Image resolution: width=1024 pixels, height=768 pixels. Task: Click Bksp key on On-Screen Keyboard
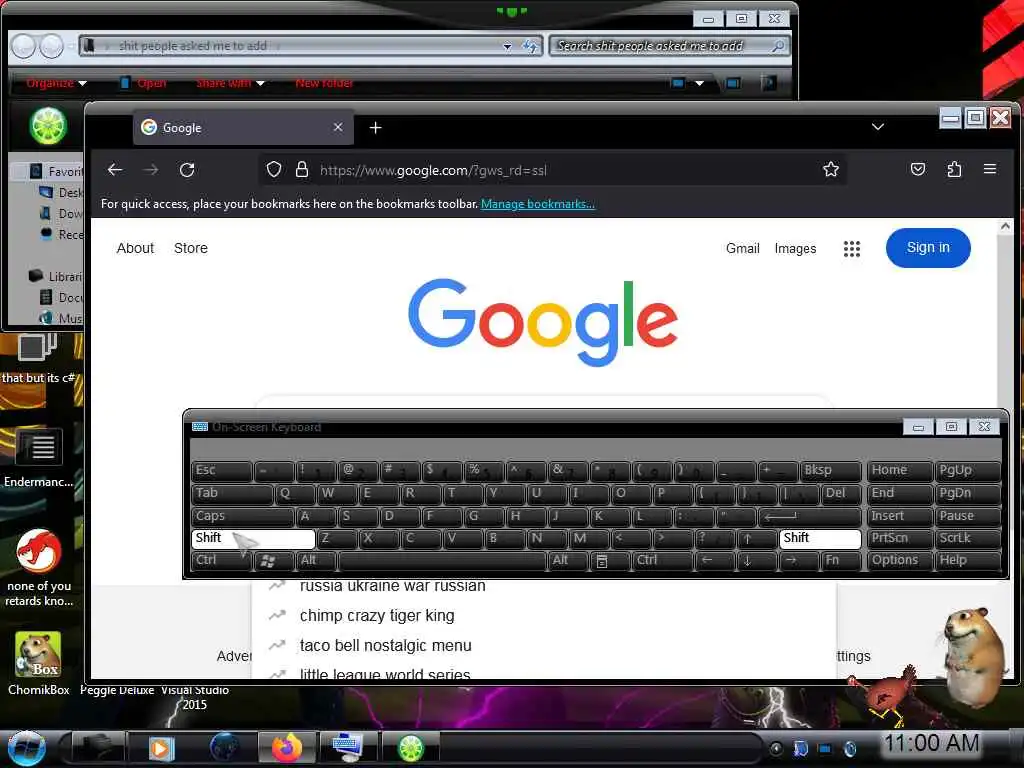click(831, 470)
